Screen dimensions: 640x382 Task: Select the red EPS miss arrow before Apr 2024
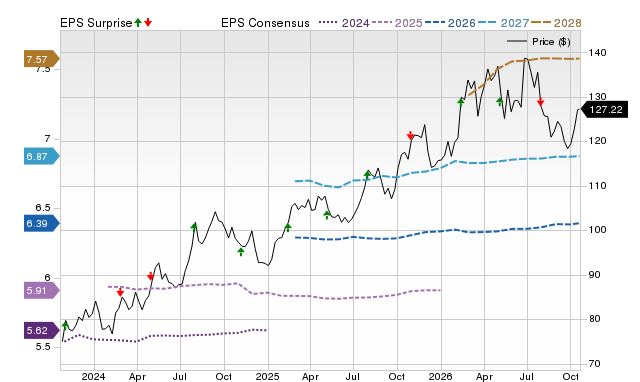click(x=120, y=292)
